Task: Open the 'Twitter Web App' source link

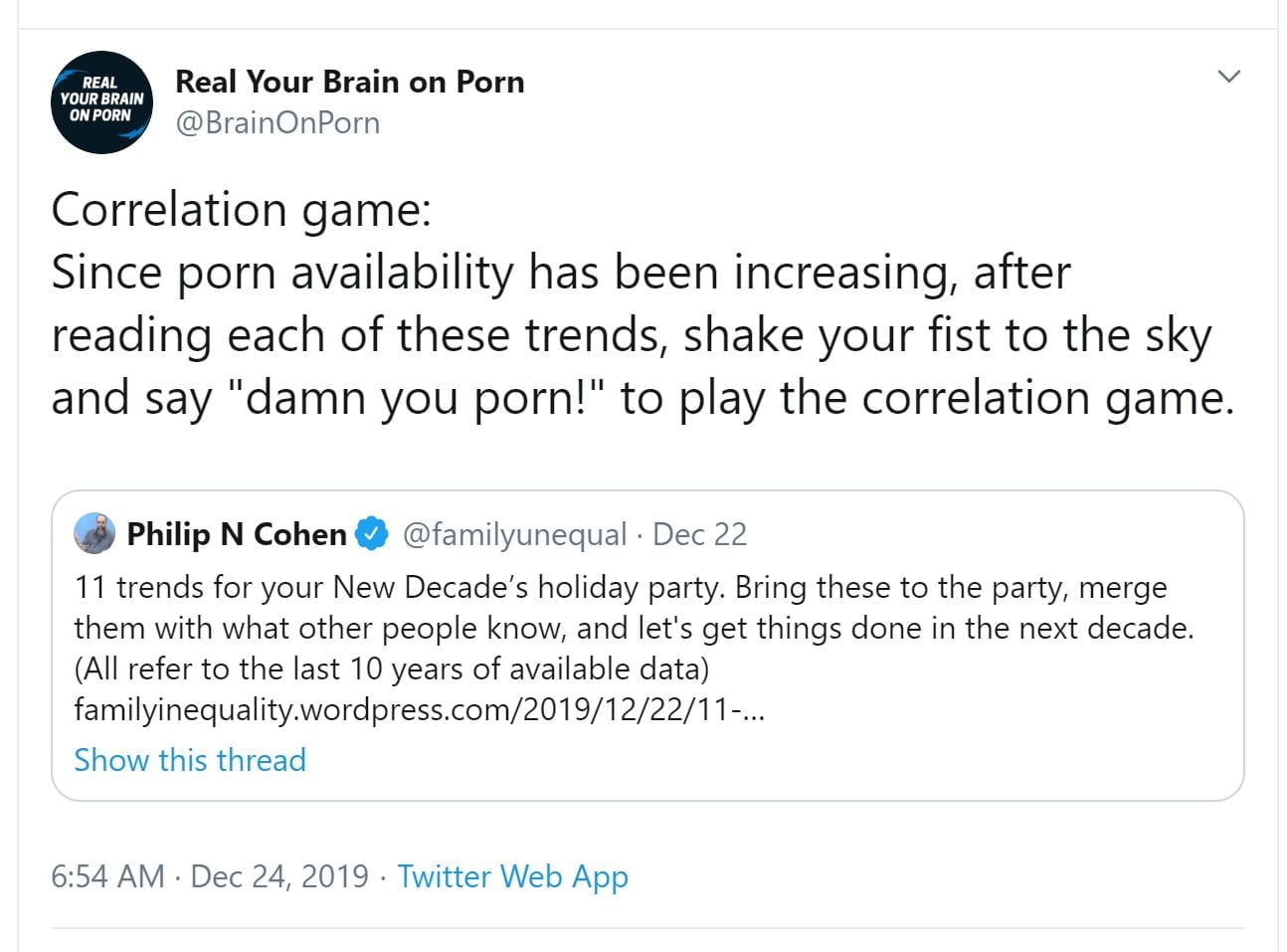Action: pos(512,876)
